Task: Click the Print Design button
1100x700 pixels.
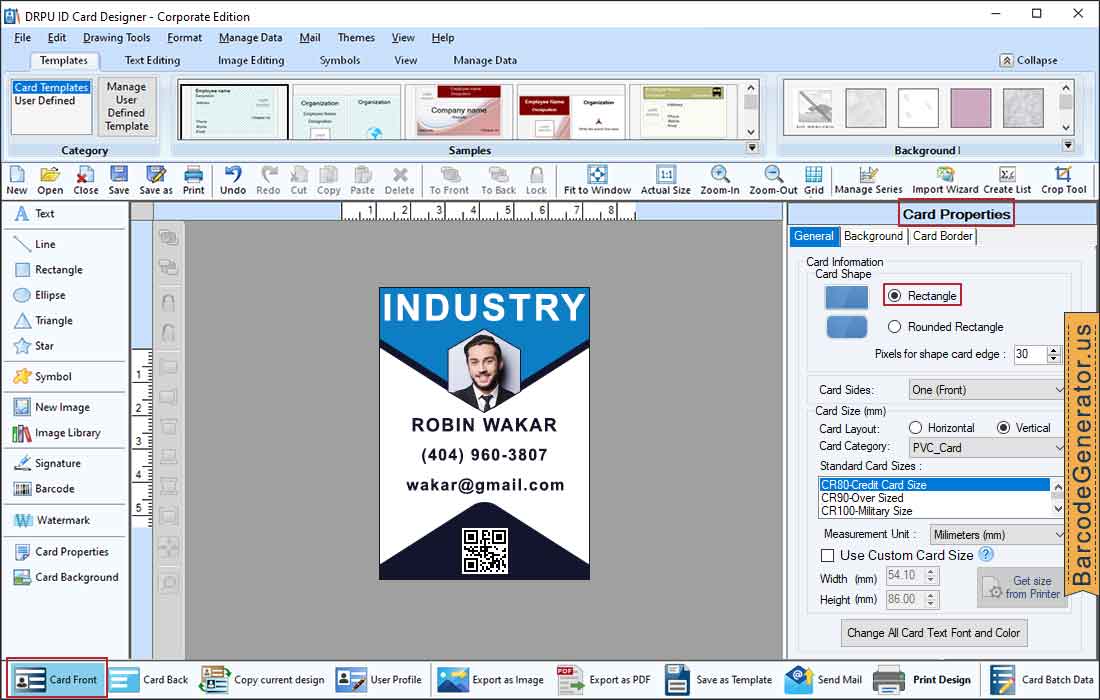Action: 923,680
